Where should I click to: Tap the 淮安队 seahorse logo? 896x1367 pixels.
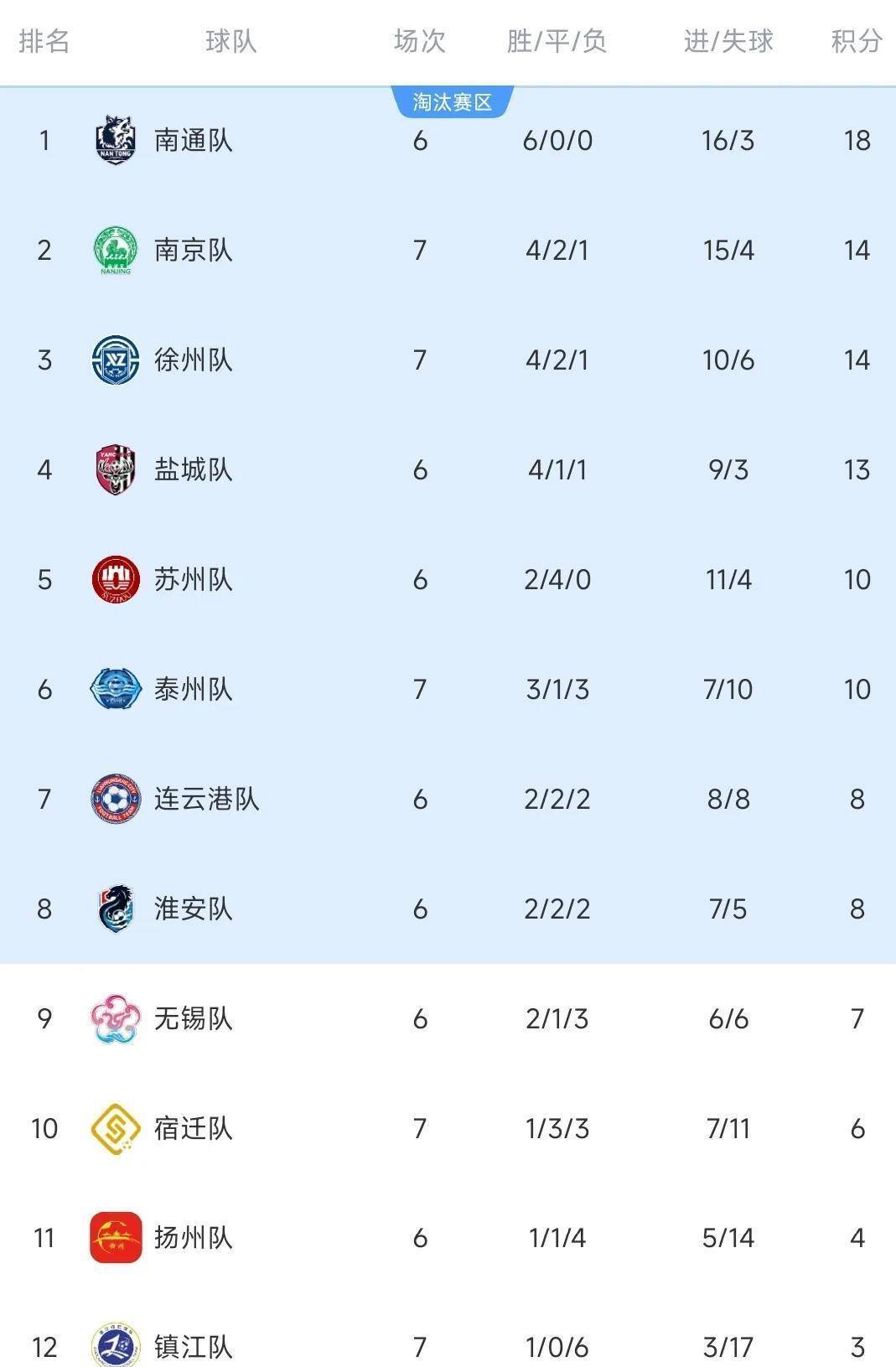pos(116,909)
